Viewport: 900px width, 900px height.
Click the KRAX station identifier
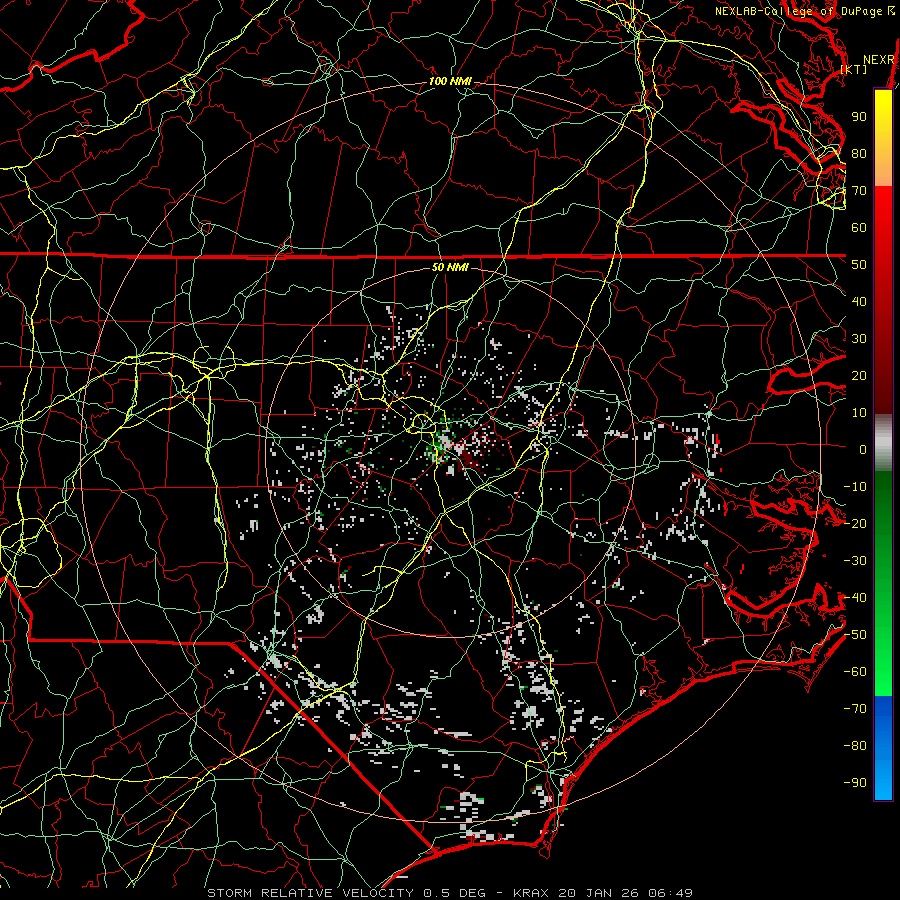click(531, 893)
